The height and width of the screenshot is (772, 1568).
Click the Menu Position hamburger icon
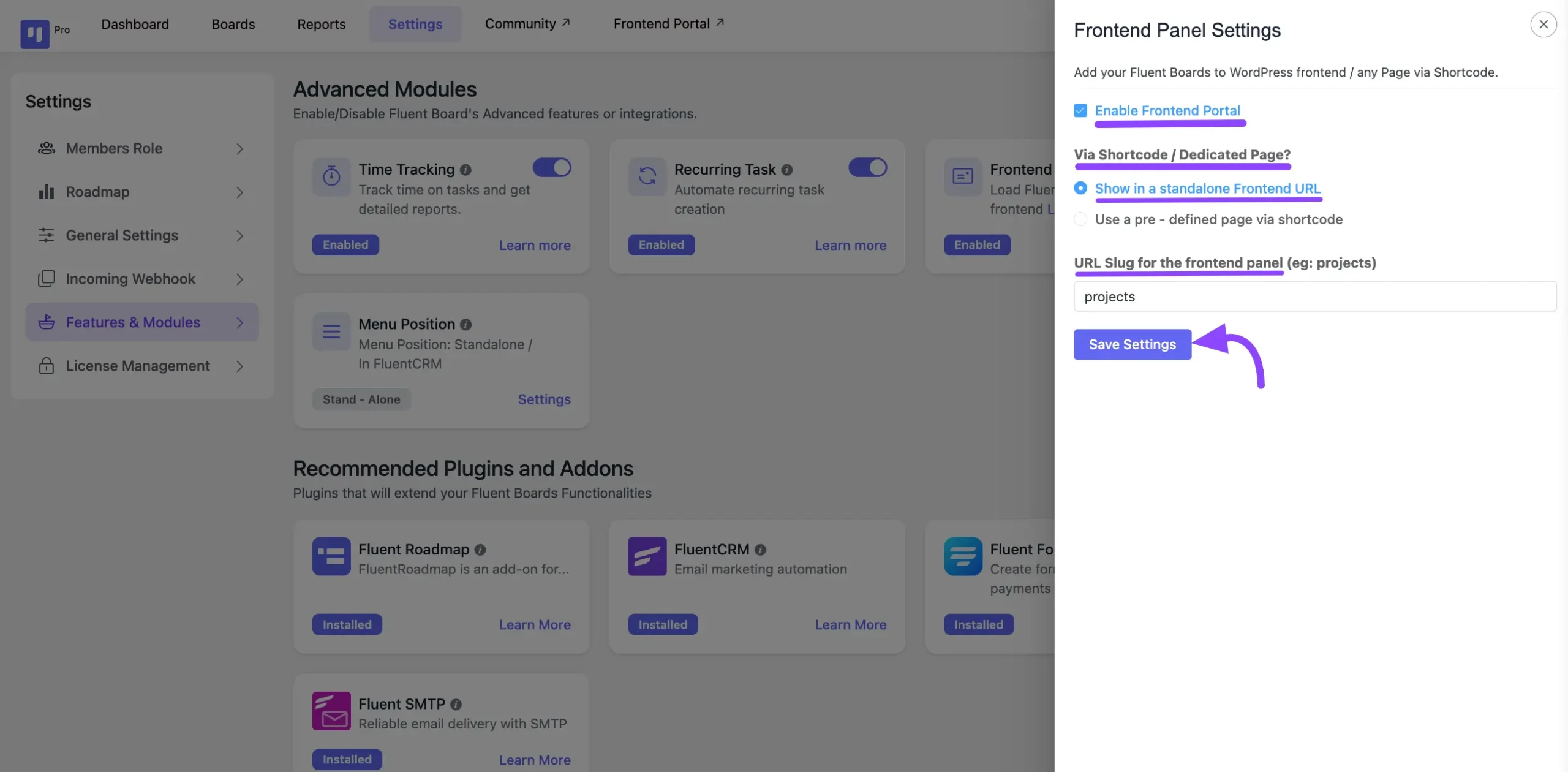tap(331, 331)
